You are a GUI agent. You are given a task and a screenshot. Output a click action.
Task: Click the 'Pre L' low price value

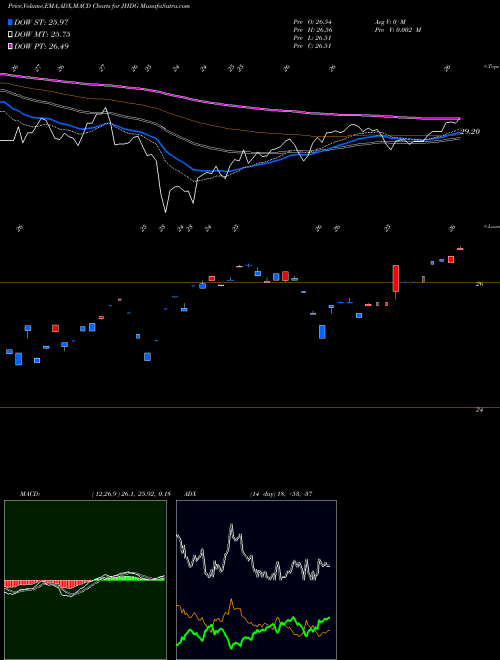coord(313,38)
